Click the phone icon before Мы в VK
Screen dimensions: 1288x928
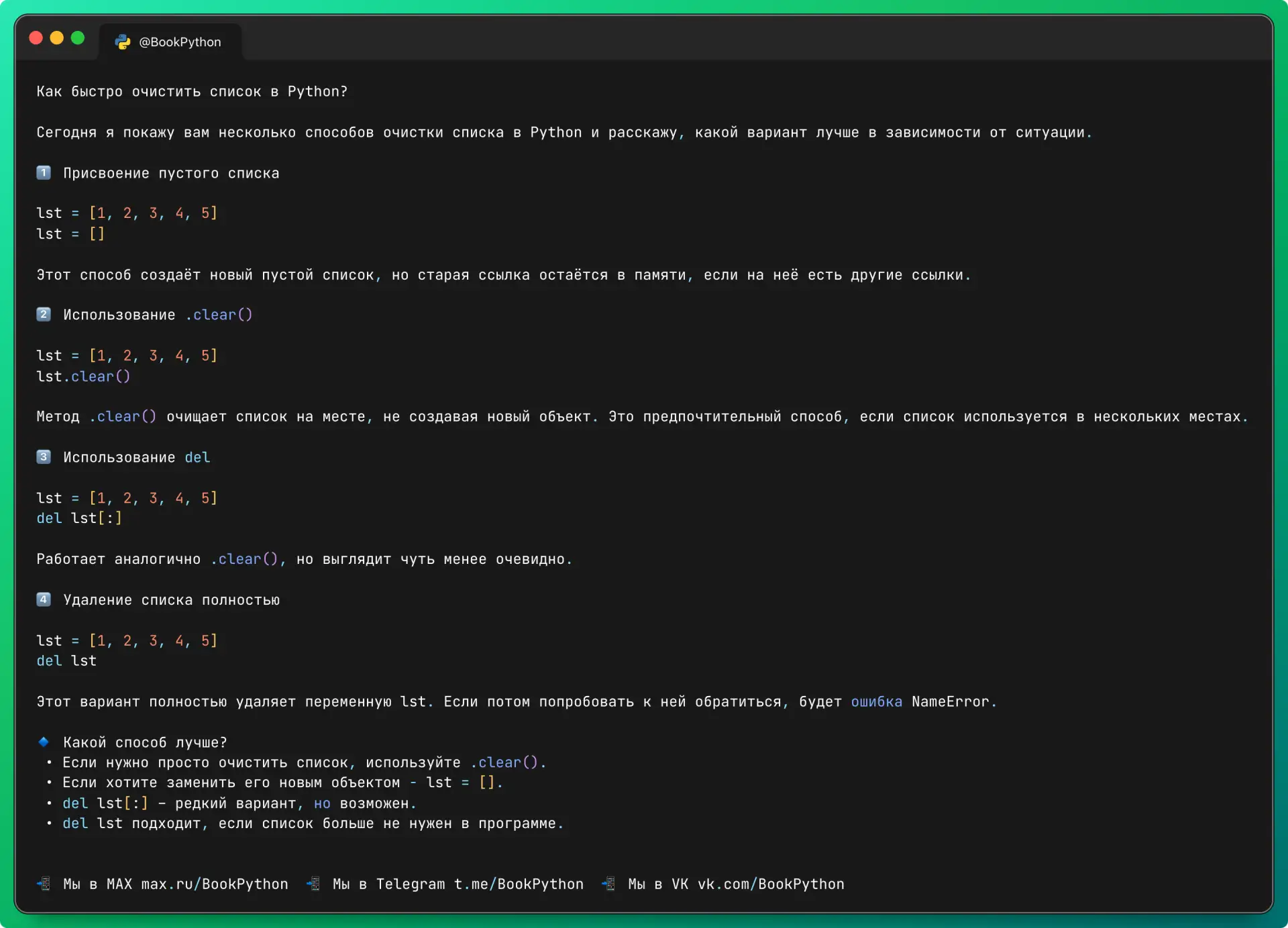pyautogui.click(x=608, y=884)
